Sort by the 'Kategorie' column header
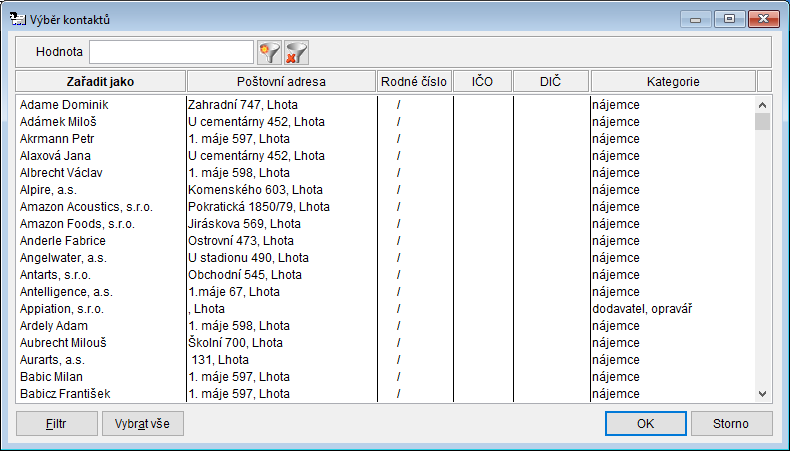 [x=673, y=81]
